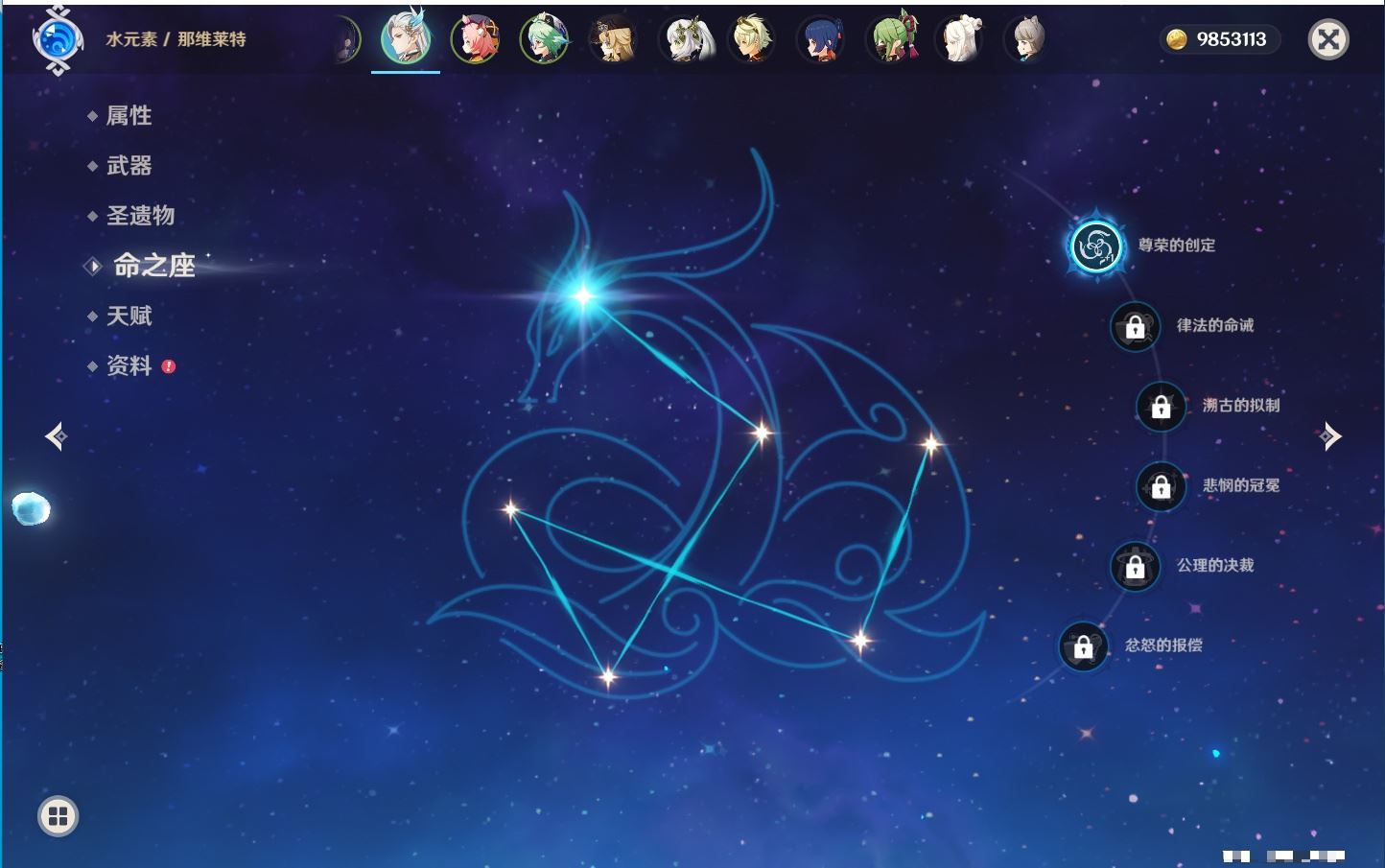Screen dimensions: 1385x868
Task: Select the partially hidden dark-haired avatar
Action: click(x=347, y=39)
